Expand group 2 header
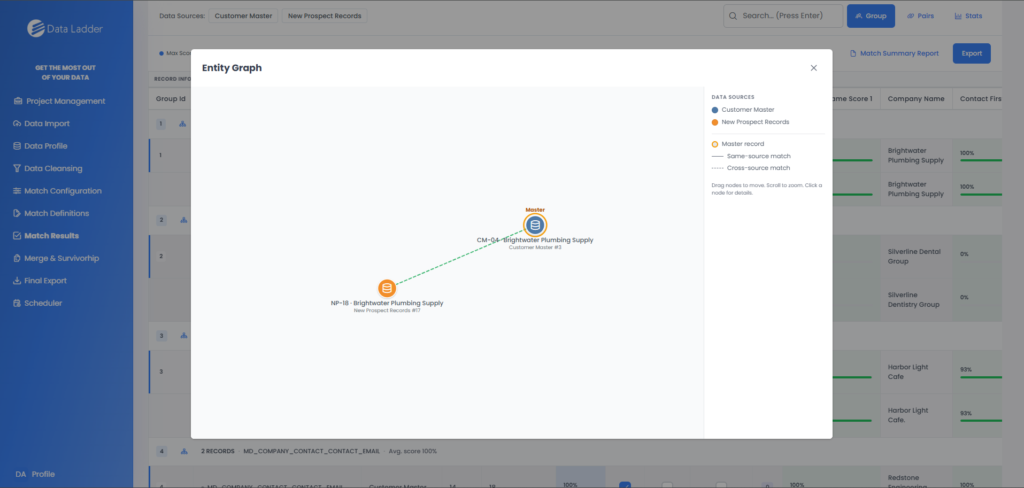 coord(161,220)
